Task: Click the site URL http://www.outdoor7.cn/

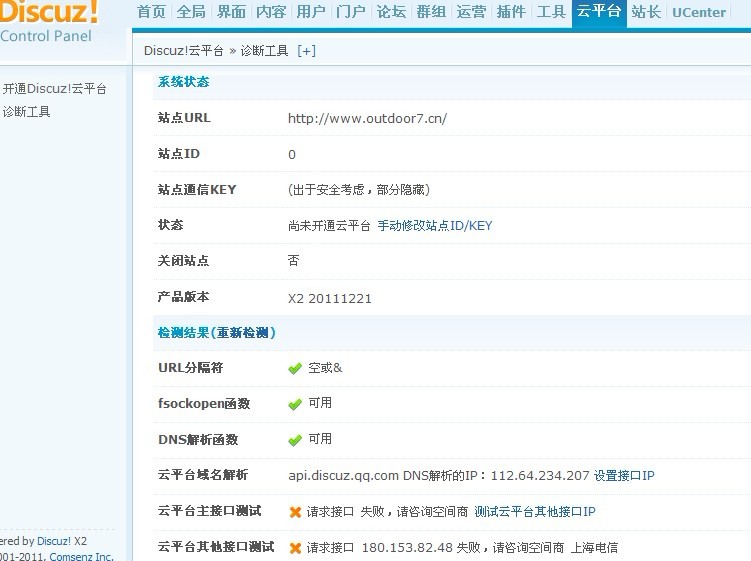Action: [367, 118]
